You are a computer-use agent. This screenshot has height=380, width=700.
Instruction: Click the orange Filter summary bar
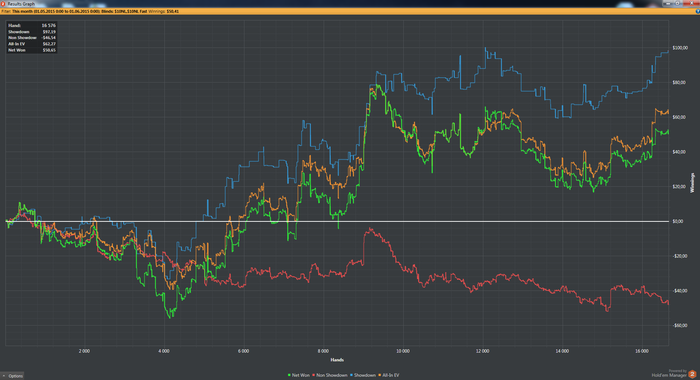(347, 11)
